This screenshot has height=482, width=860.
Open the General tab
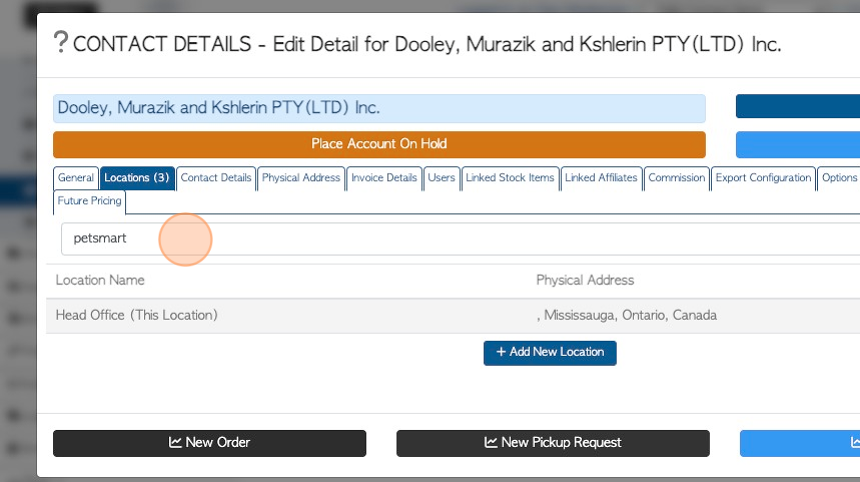click(x=76, y=178)
